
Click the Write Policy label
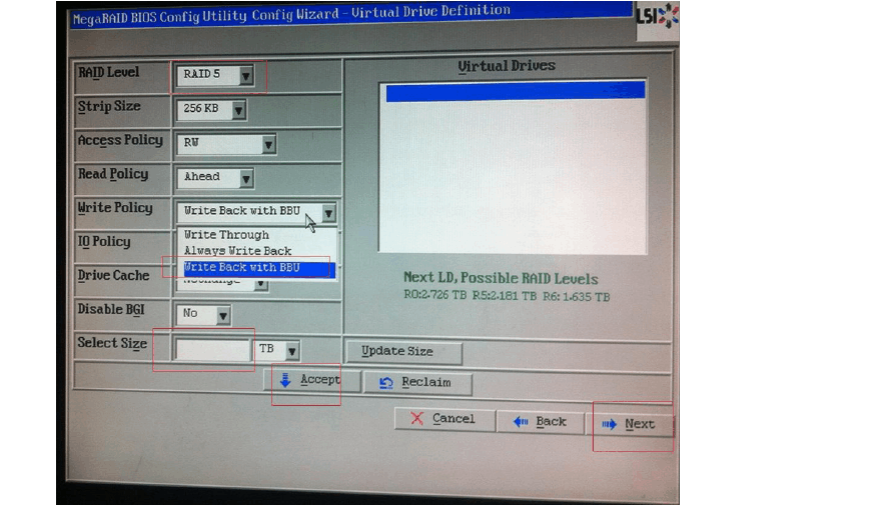115,208
